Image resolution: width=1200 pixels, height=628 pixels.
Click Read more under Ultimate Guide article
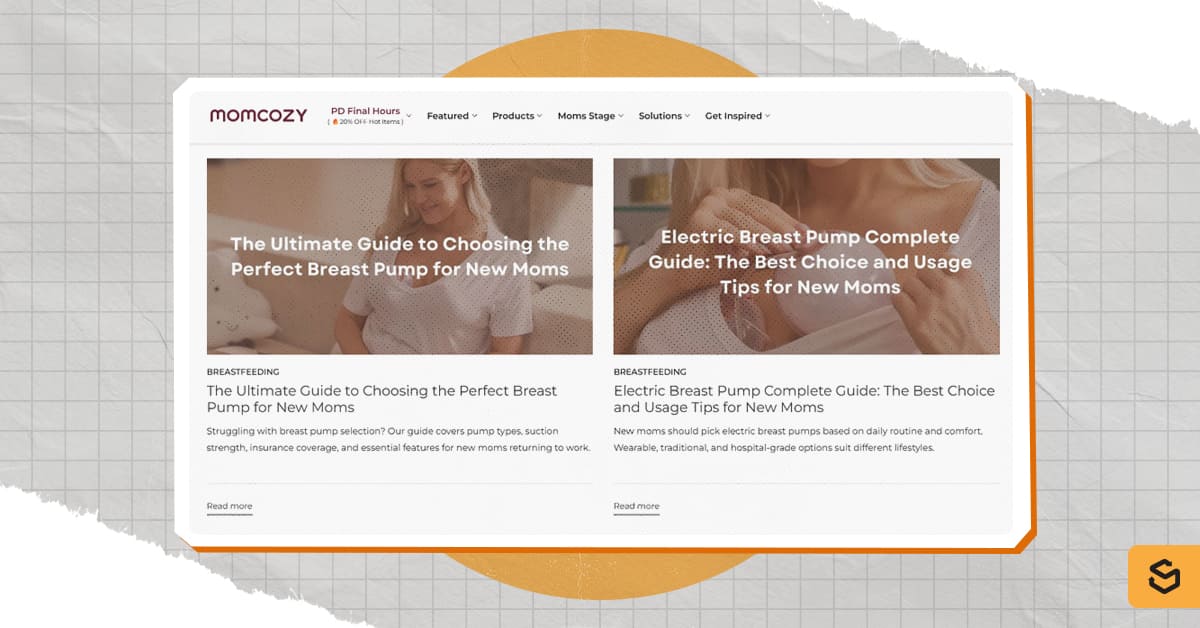229,507
